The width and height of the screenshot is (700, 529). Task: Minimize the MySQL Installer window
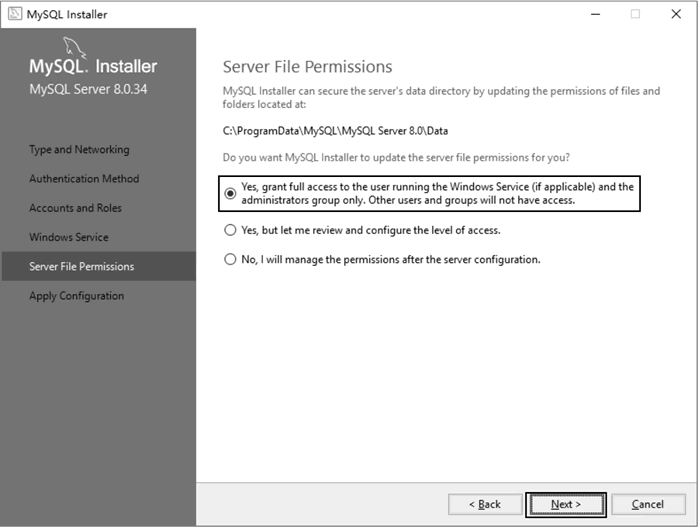tap(596, 14)
